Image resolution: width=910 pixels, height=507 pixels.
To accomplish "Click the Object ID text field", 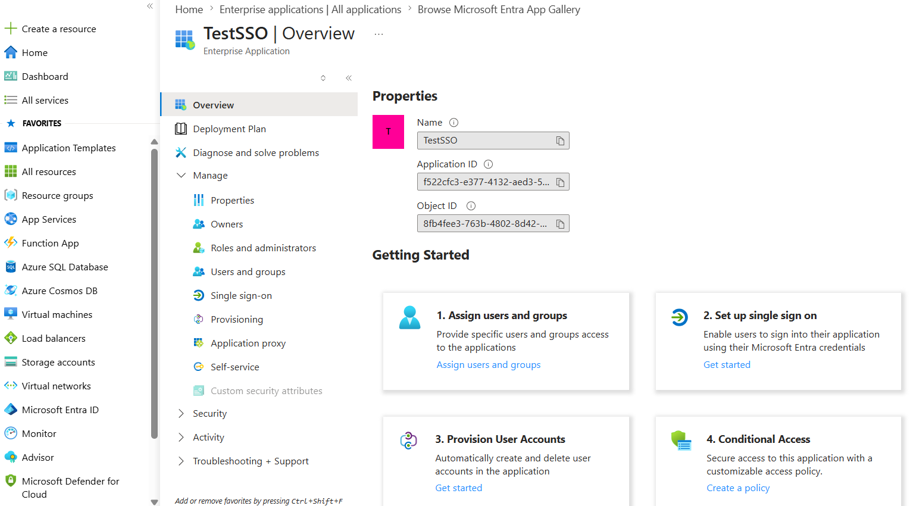I will pyautogui.click(x=493, y=224).
